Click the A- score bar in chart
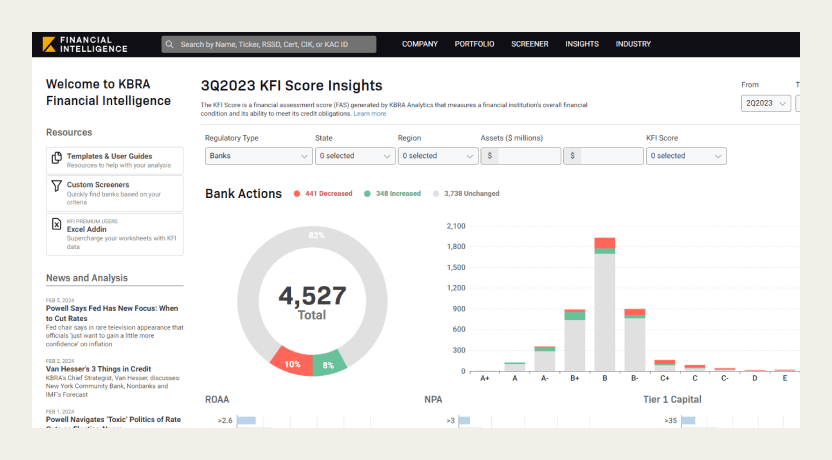Image resolution: width=832 pixels, height=460 pixels. 544,359
